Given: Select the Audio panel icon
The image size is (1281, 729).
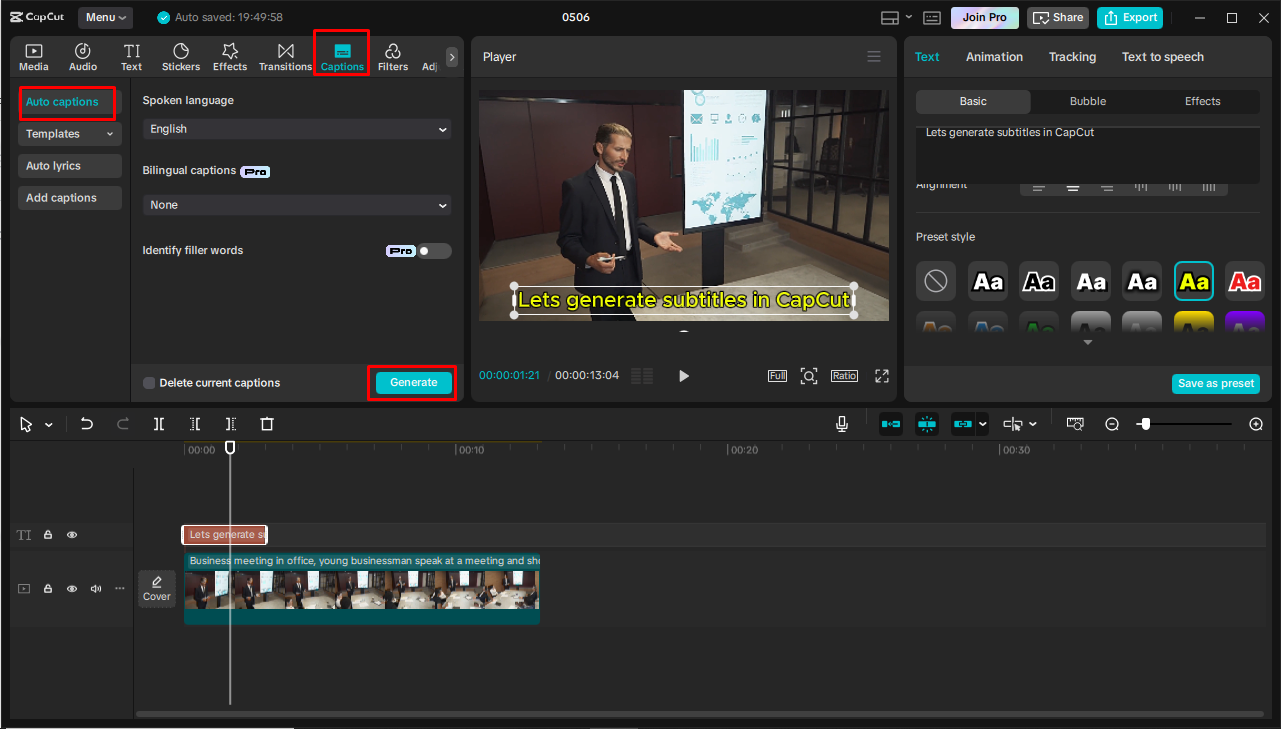Looking at the screenshot, I should pyautogui.click(x=82, y=55).
